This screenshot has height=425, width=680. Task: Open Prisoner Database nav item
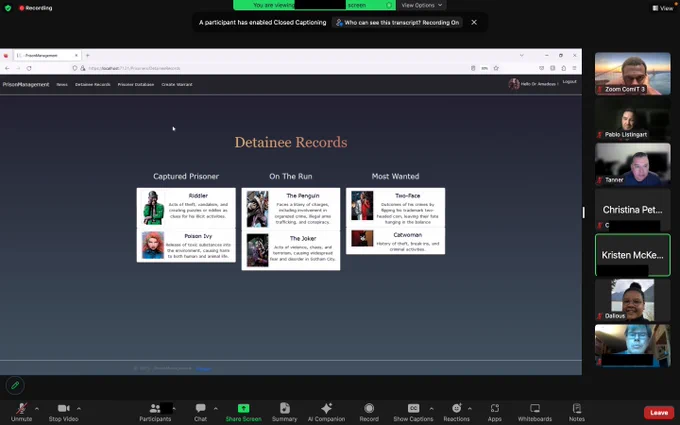[x=136, y=85]
